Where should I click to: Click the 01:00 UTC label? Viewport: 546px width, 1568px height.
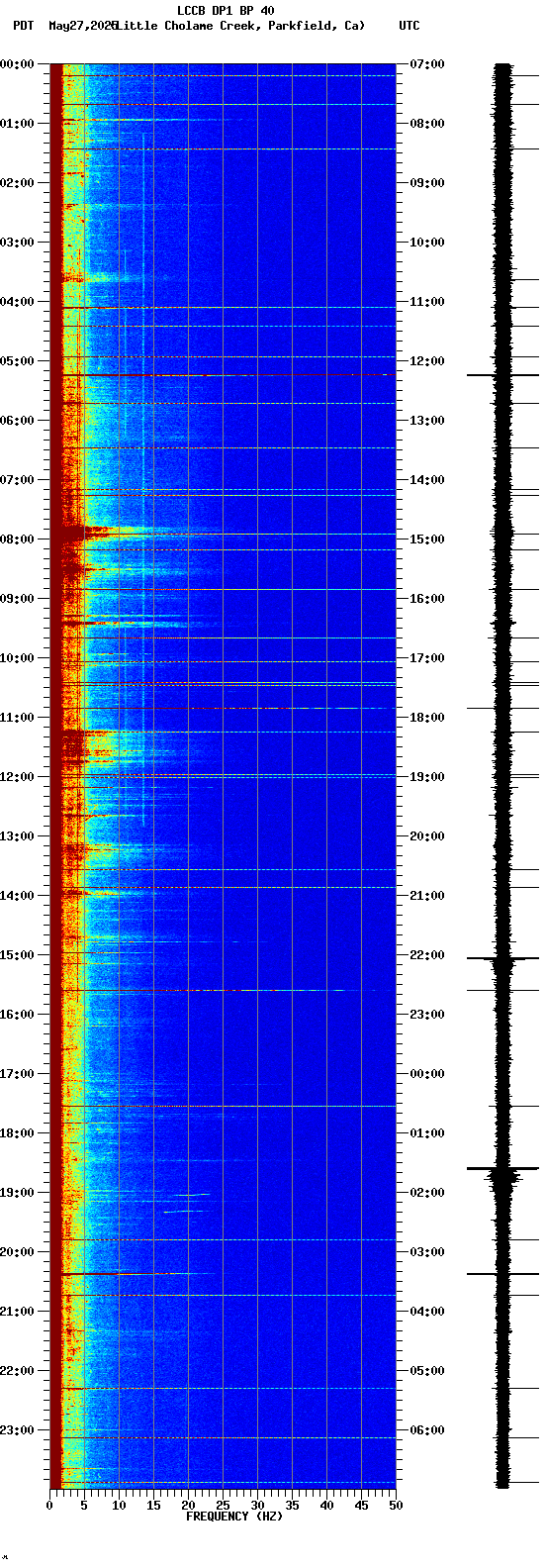click(427, 1133)
